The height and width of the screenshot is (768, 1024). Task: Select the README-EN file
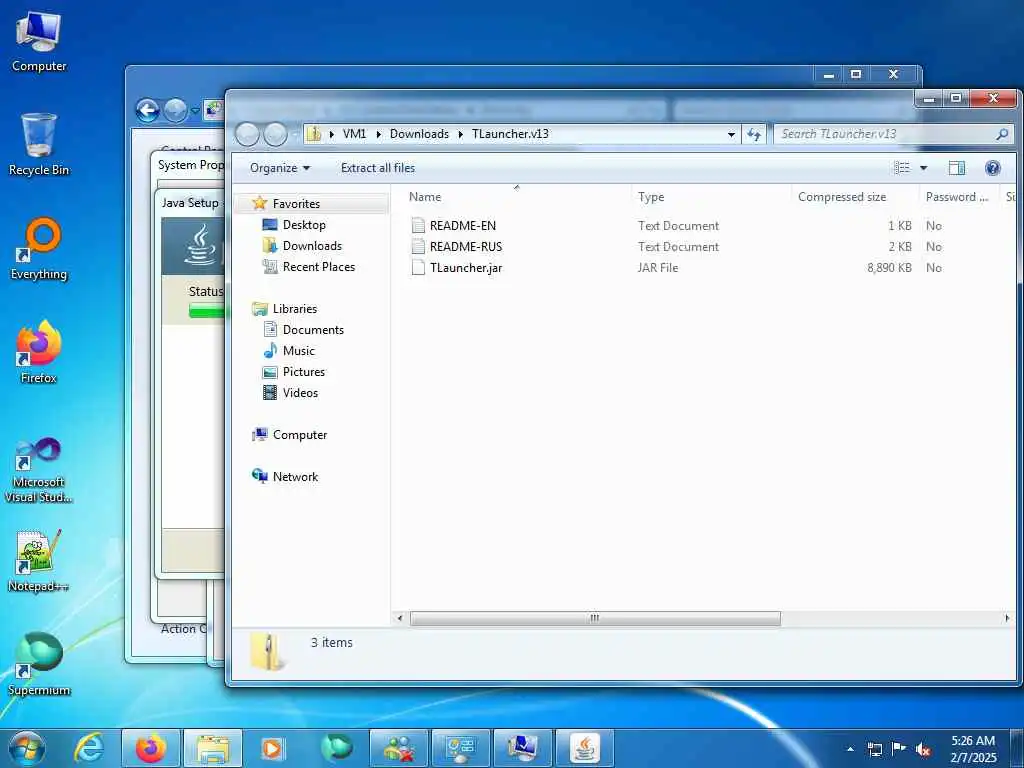tap(462, 226)
